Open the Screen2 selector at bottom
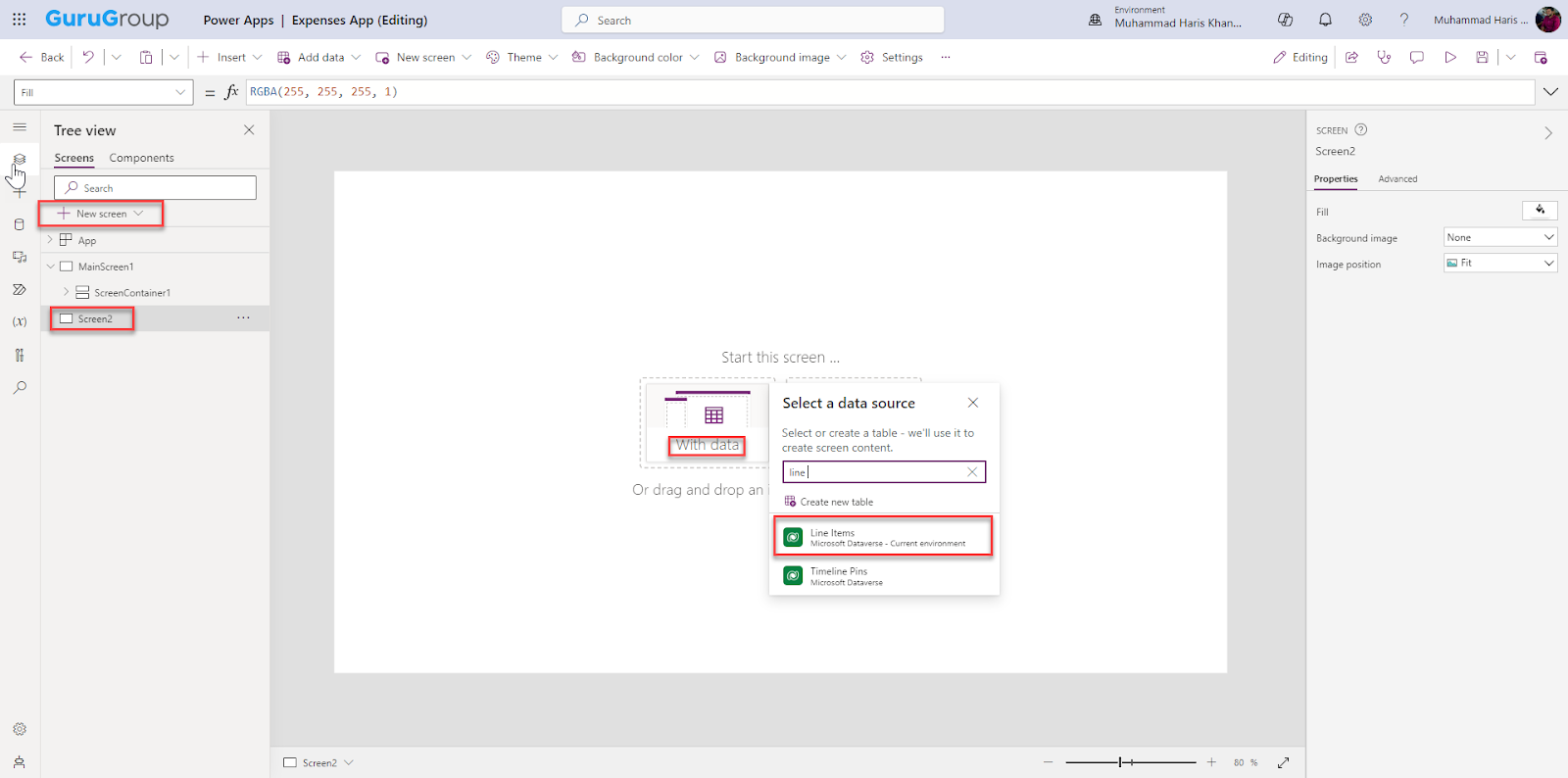 click(x=318, y=762)
